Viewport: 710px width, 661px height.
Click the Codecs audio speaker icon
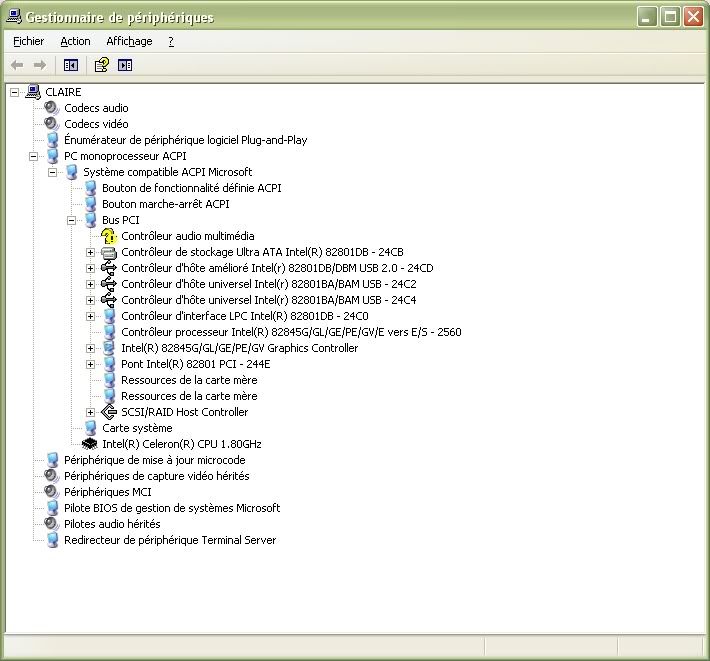tap(52, 108)
